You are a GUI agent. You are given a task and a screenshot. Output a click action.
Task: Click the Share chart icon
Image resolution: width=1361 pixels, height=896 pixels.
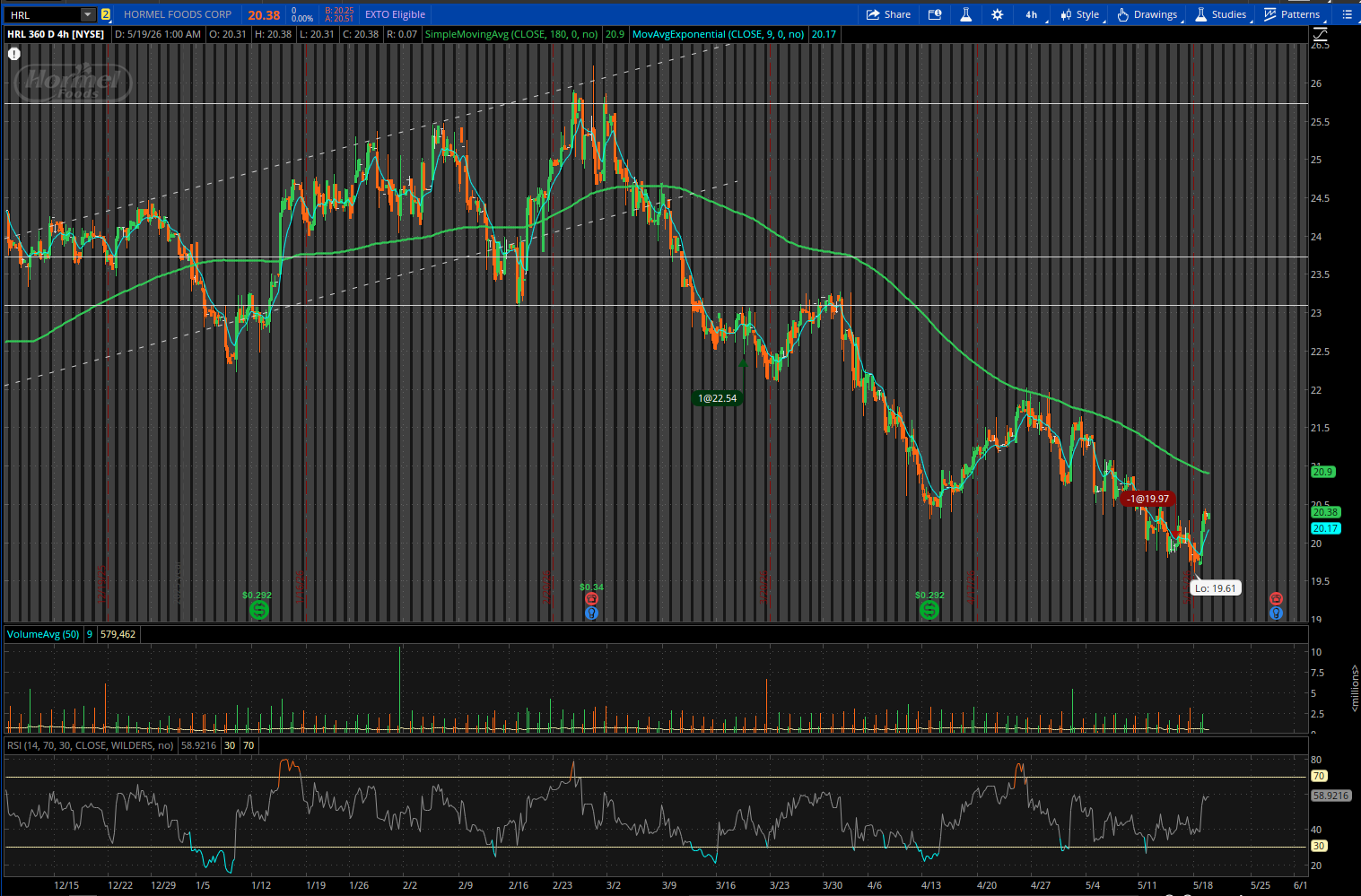click(873, 14)
